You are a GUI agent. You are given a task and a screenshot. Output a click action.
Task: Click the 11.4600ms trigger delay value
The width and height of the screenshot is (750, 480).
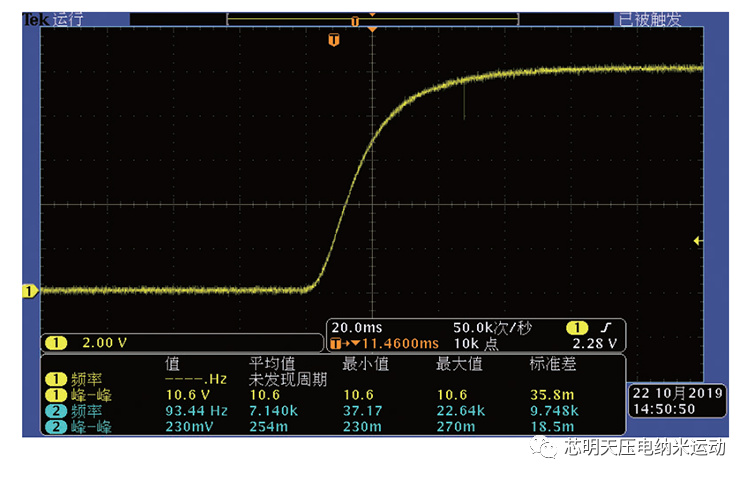point(400,344)
